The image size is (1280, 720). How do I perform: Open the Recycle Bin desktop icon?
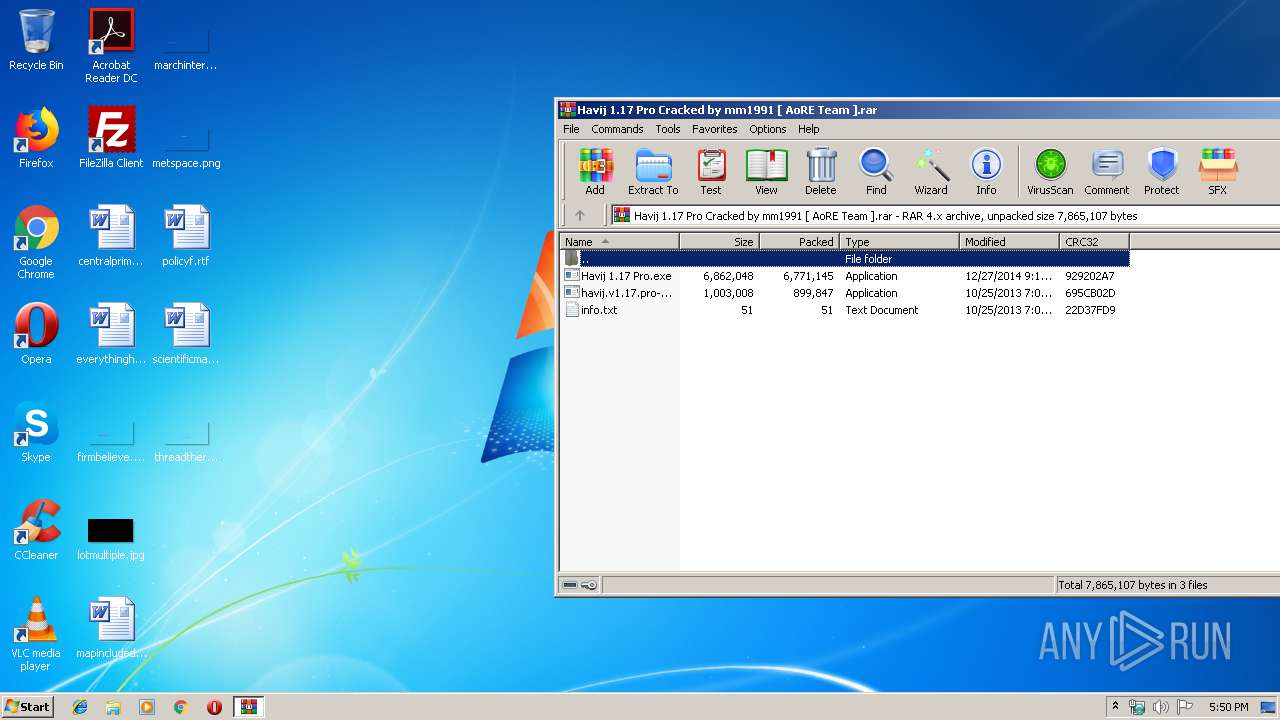pyautogui.click(x=36, y=40)
